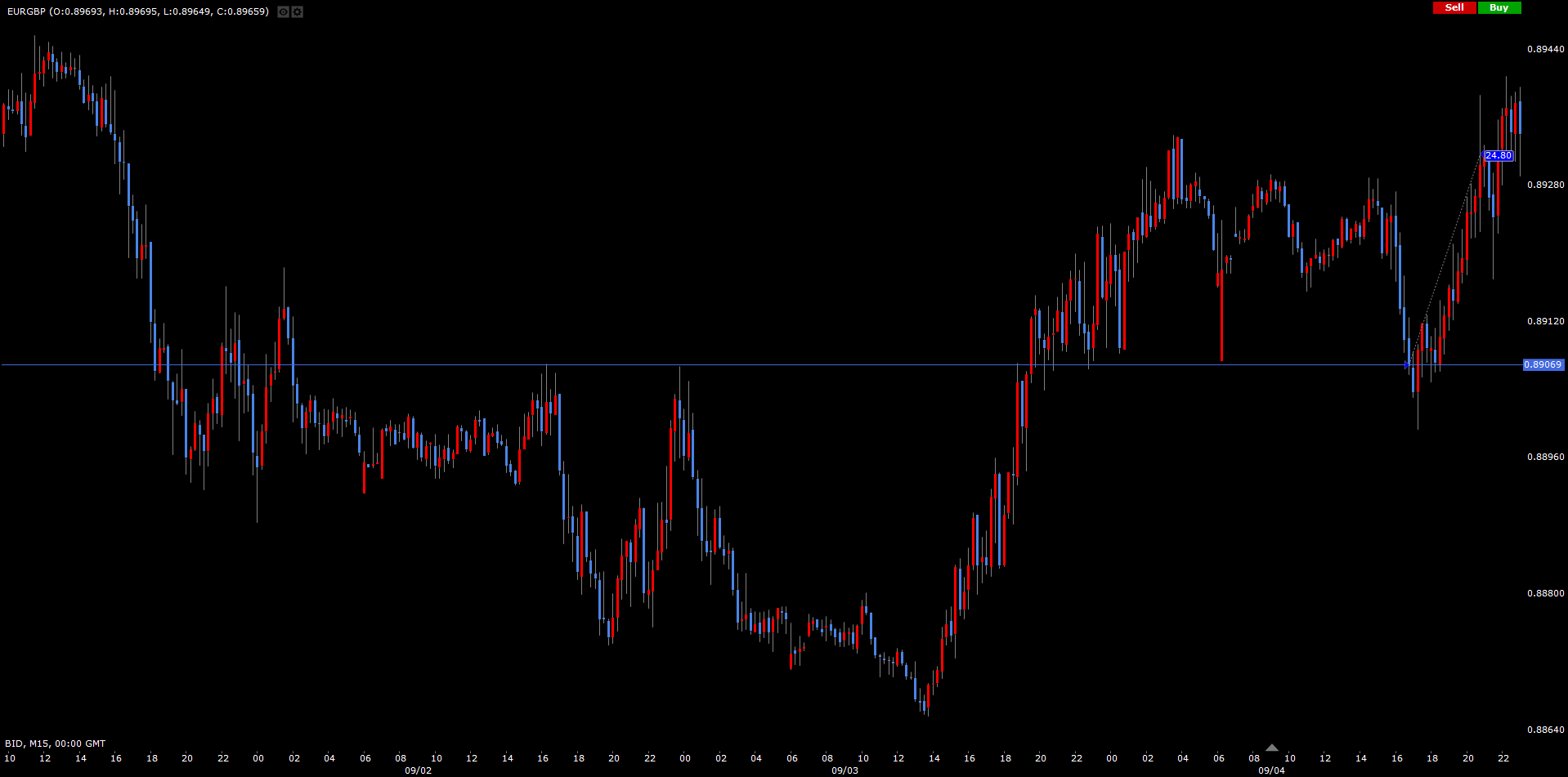Click the red Sell button
Screen dimensions: 1568x777
coord(1454,7)
